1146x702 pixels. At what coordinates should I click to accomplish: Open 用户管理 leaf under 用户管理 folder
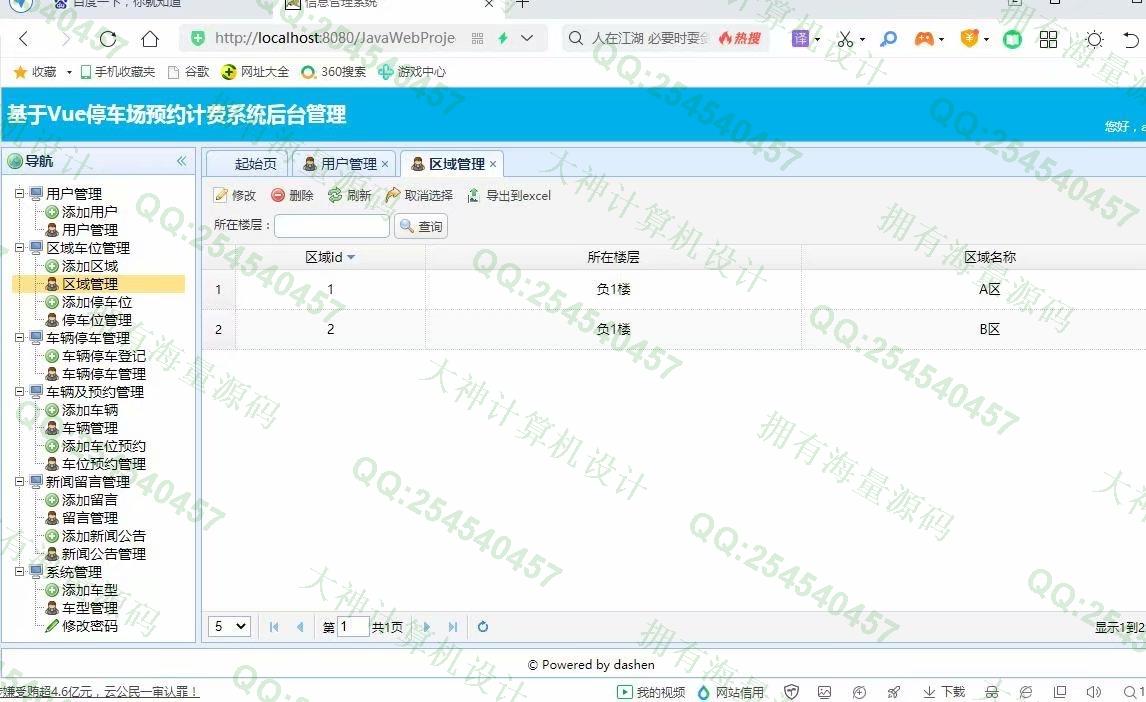(x=89, y=229)
